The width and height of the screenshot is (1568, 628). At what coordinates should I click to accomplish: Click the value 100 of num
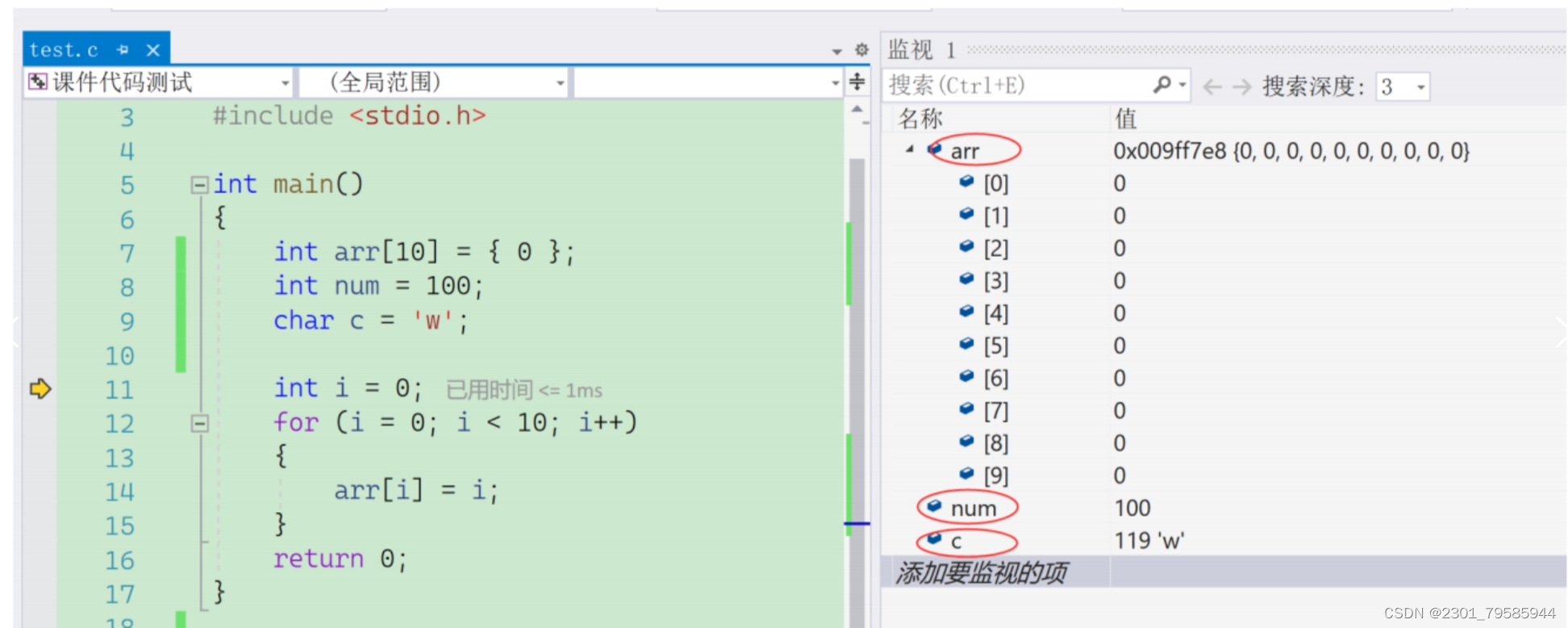pos(1132,508)
